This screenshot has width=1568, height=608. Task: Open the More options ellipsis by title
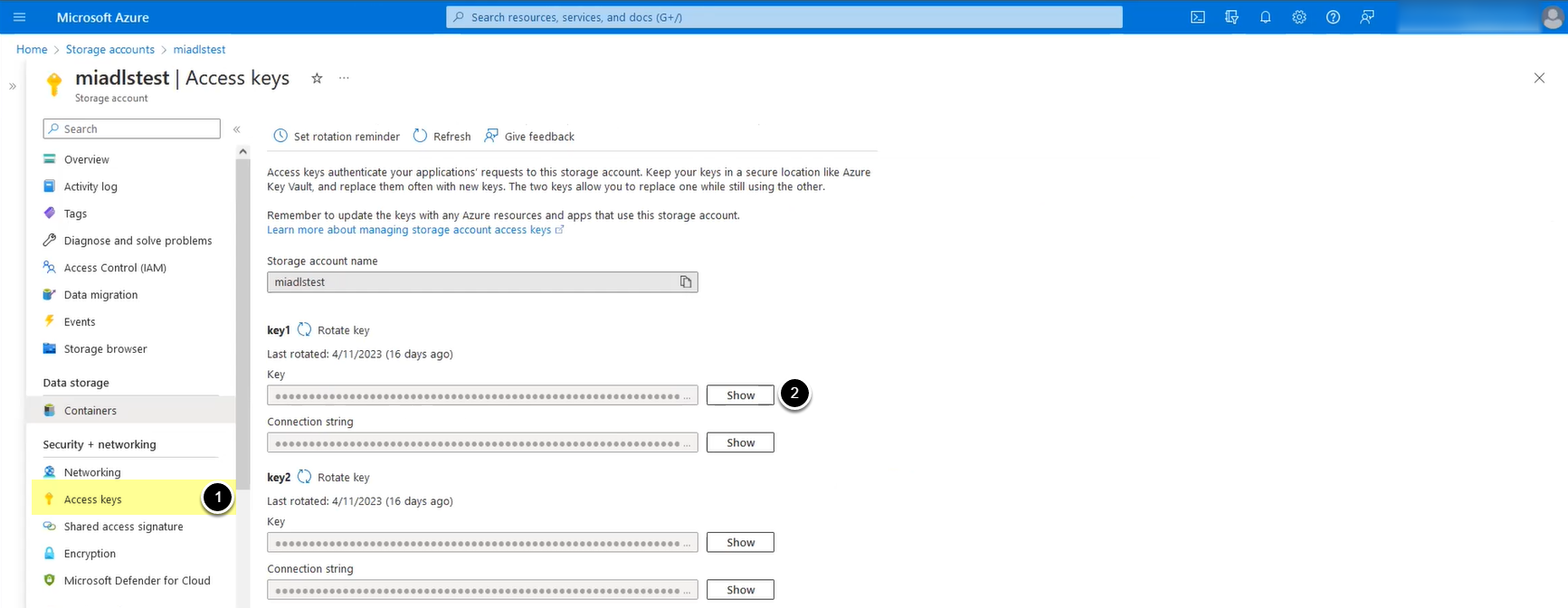[x=344, y=79]
